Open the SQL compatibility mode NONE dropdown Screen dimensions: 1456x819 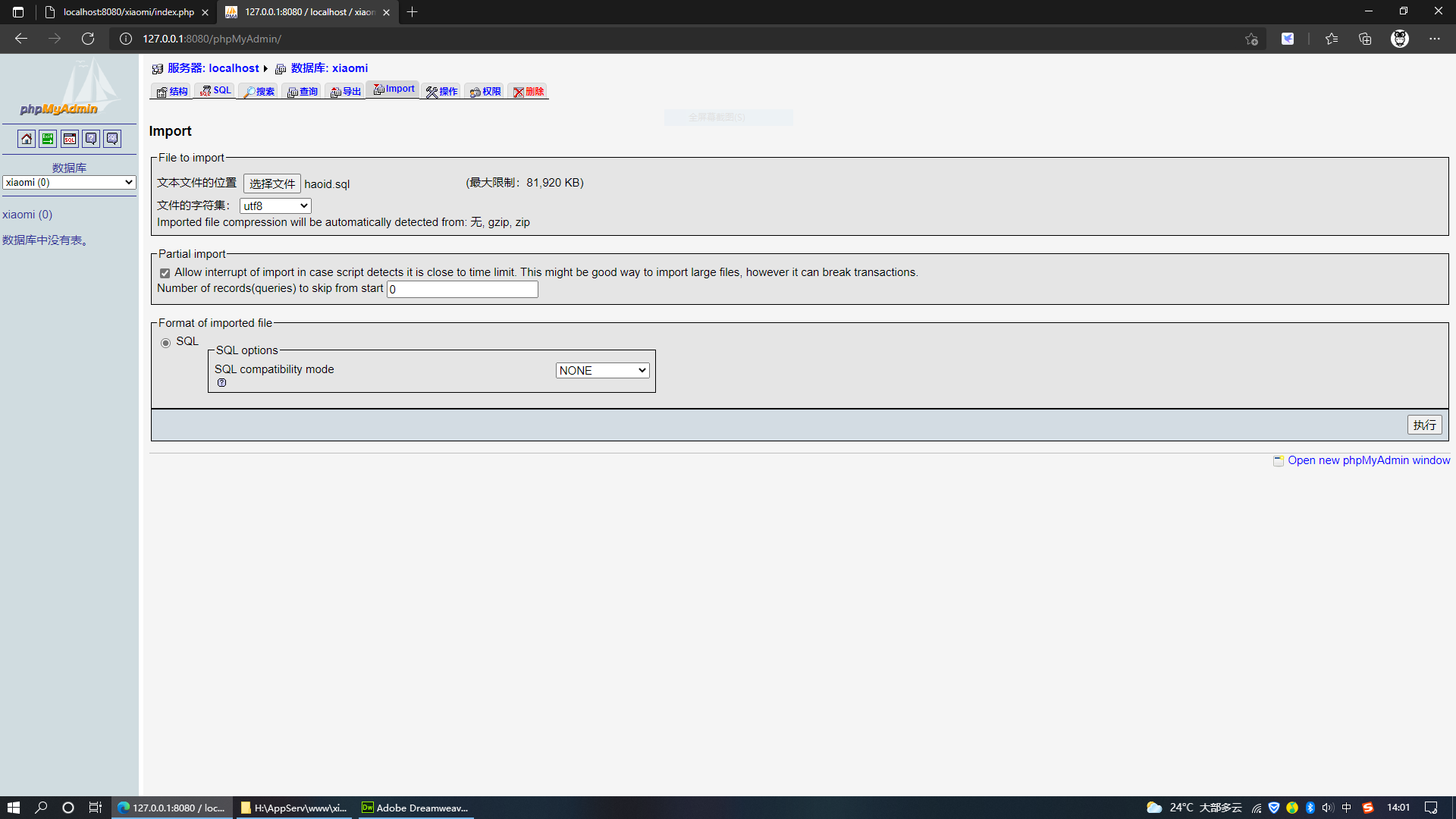(x=602, y=371)
